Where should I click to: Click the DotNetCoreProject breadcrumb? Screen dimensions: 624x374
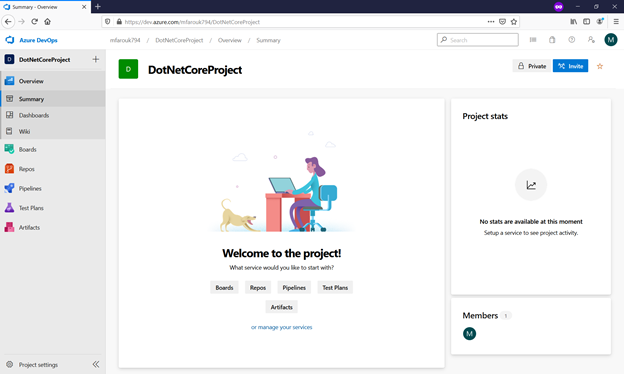[179, 40]
